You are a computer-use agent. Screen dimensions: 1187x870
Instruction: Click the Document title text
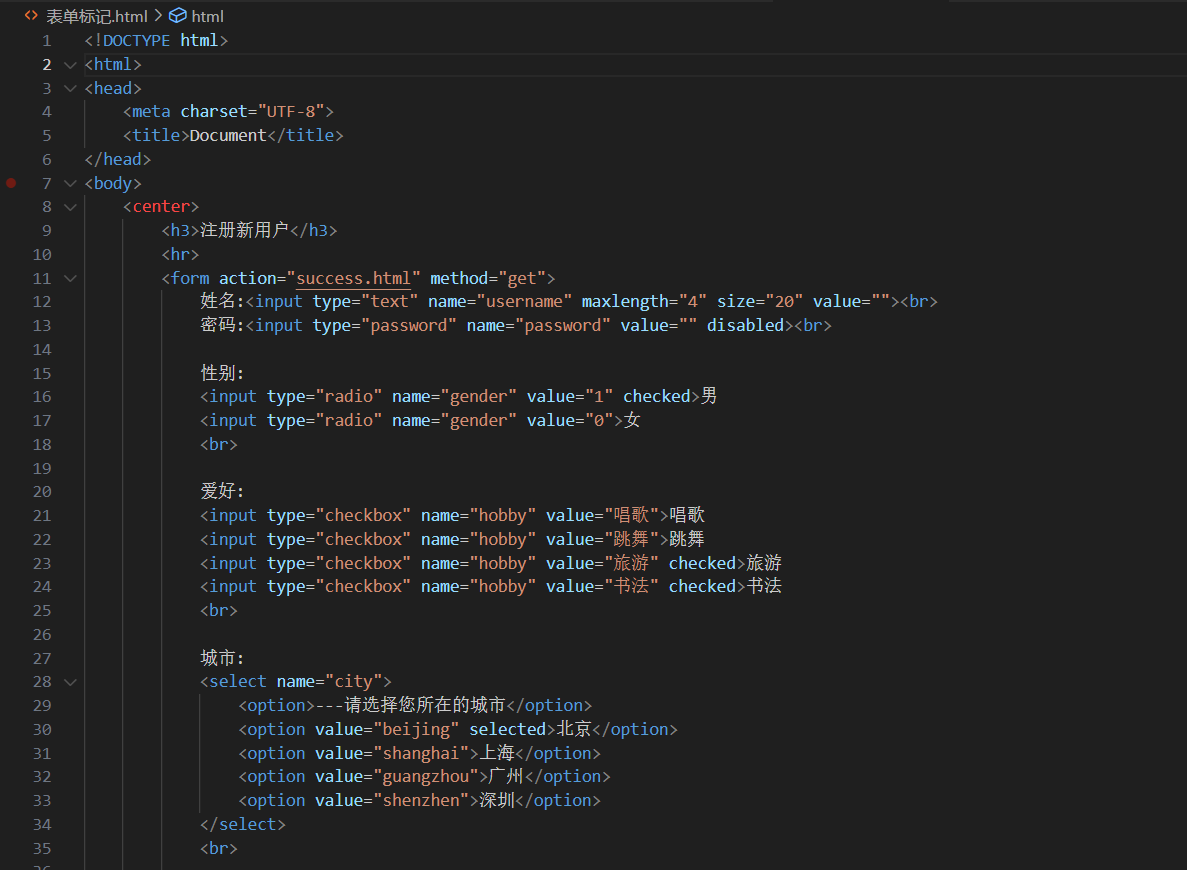click(x=228, y=136)
